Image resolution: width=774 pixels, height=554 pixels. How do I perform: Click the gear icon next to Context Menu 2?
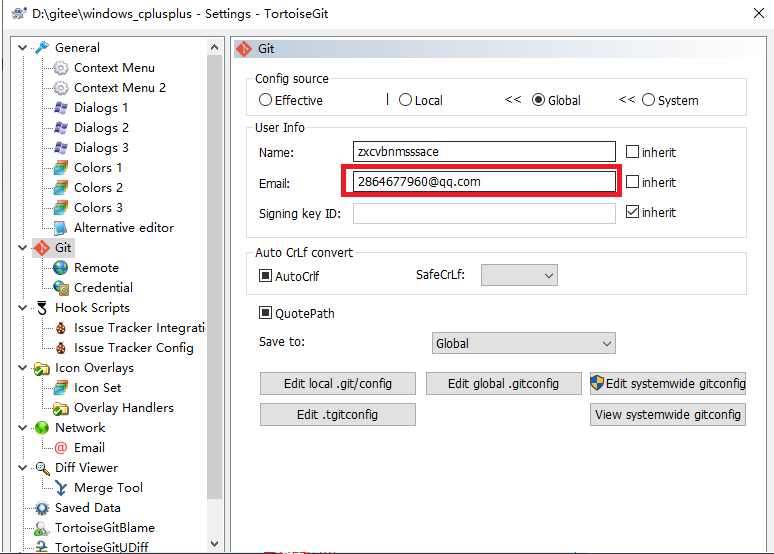pos(61,88)
